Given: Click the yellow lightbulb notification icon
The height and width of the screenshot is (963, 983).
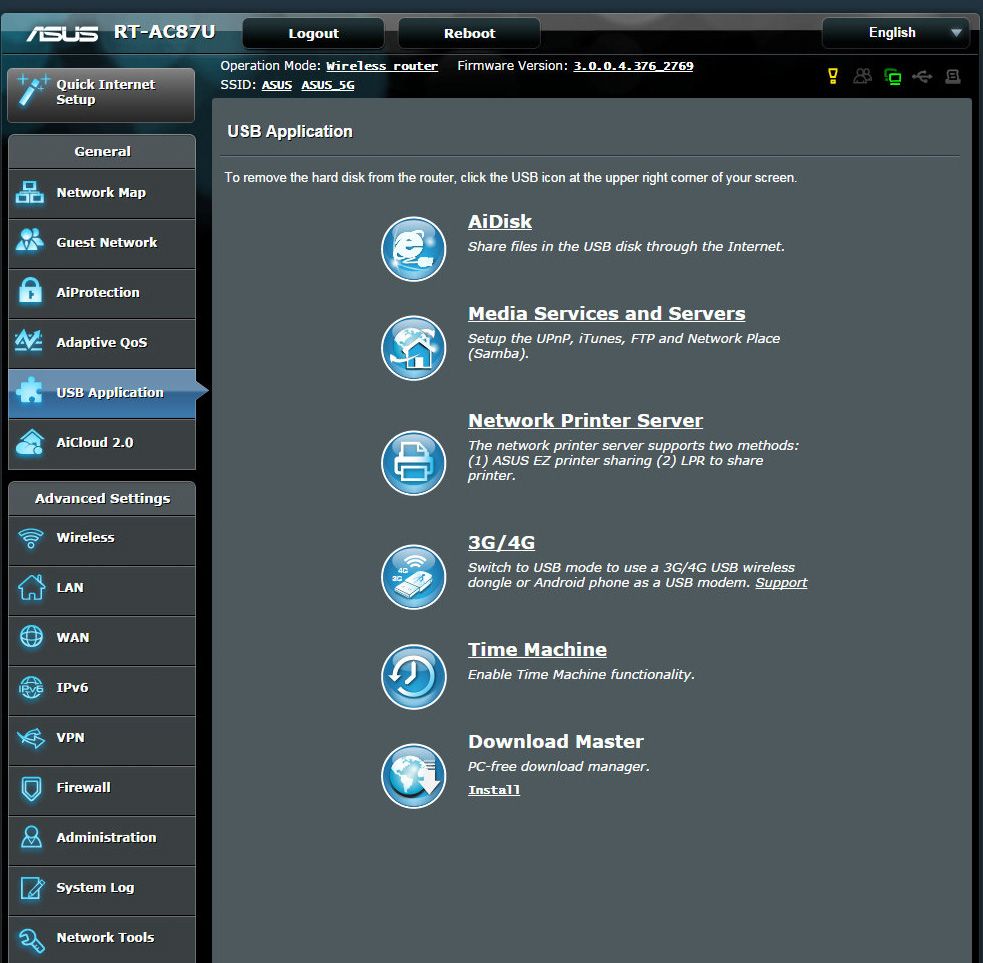Looking at the screenshot, I should tap(833, 76).
